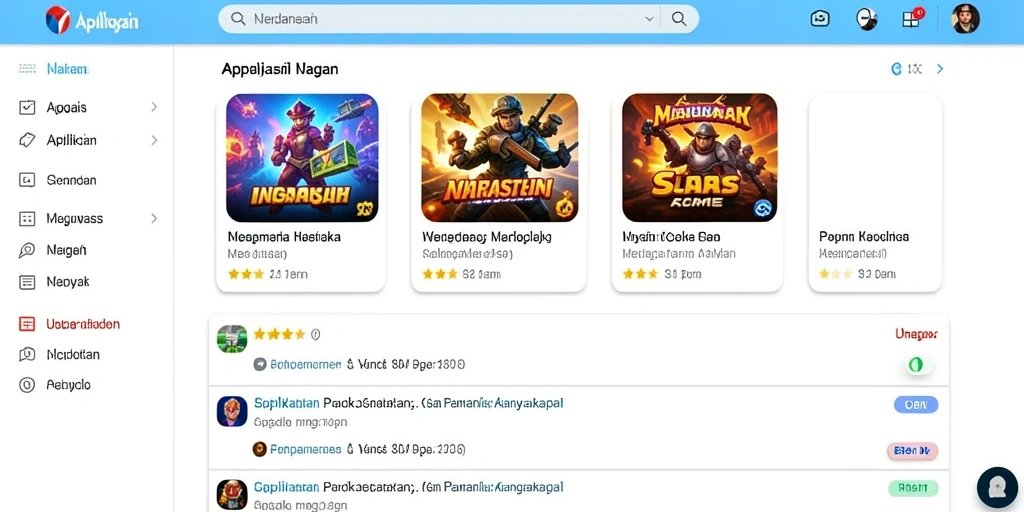Select the Sennoan sidebar icon
This screenshot has width=1024, height=512.
(27, 180)
